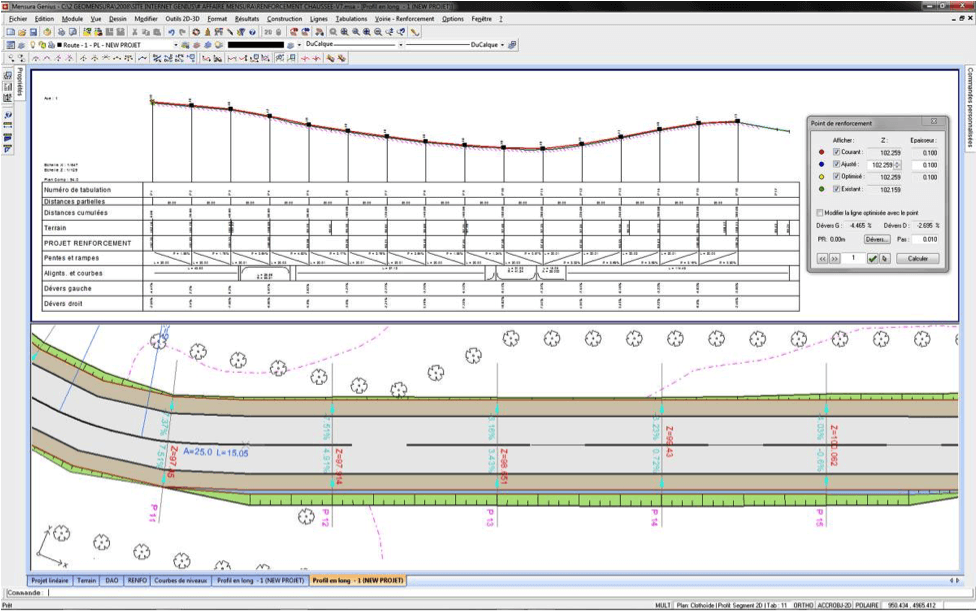Expand the DuCalque line type dropdown
Image resolution: width=977 pixels, height=611 pixels.
[401, 45]
